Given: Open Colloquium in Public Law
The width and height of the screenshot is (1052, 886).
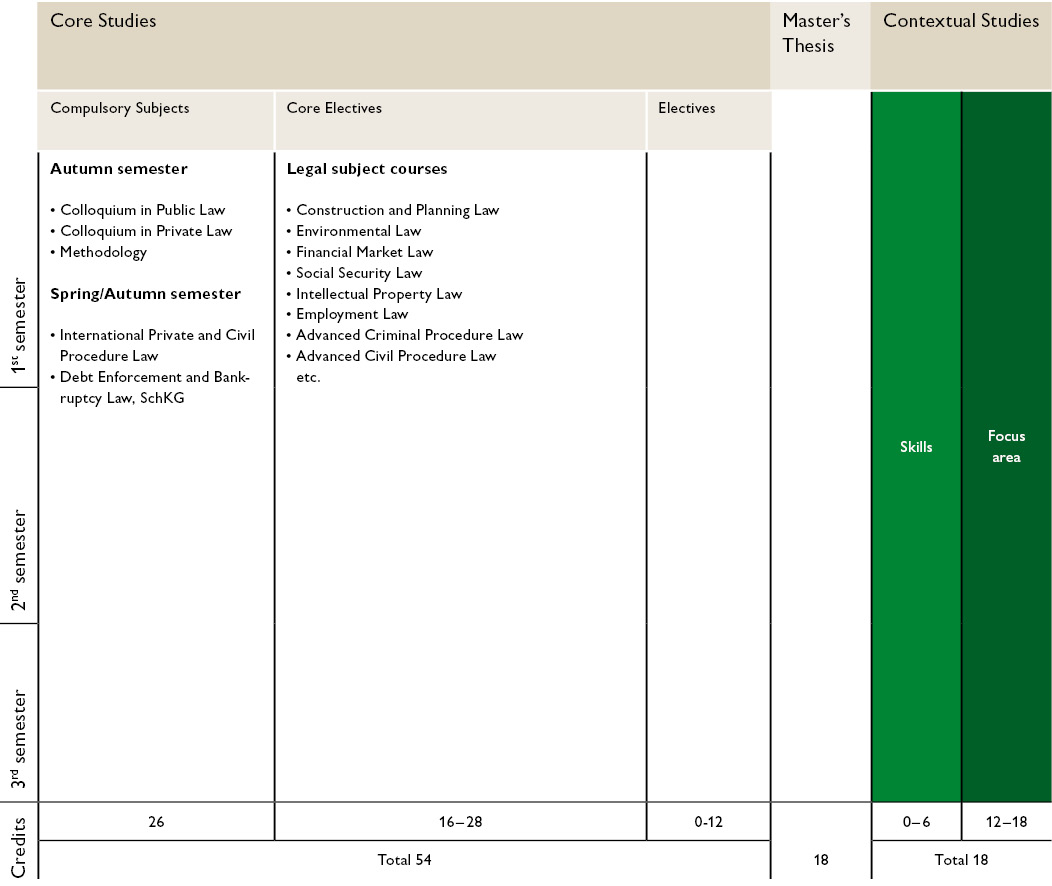Looking at the screenshot, I should pos(142,210).
